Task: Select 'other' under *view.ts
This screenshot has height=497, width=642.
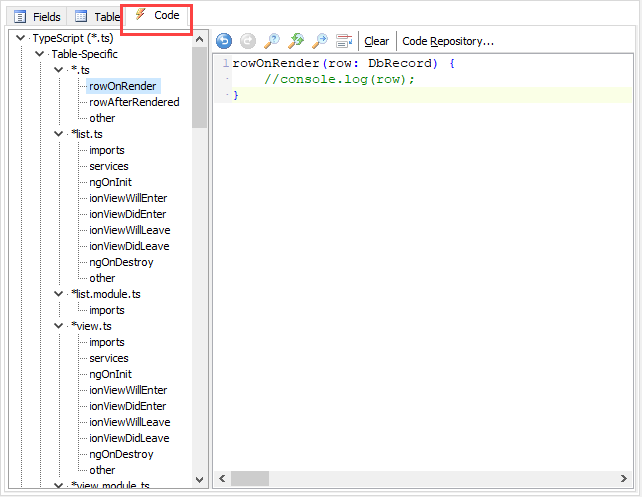Action: coord(102,470)
